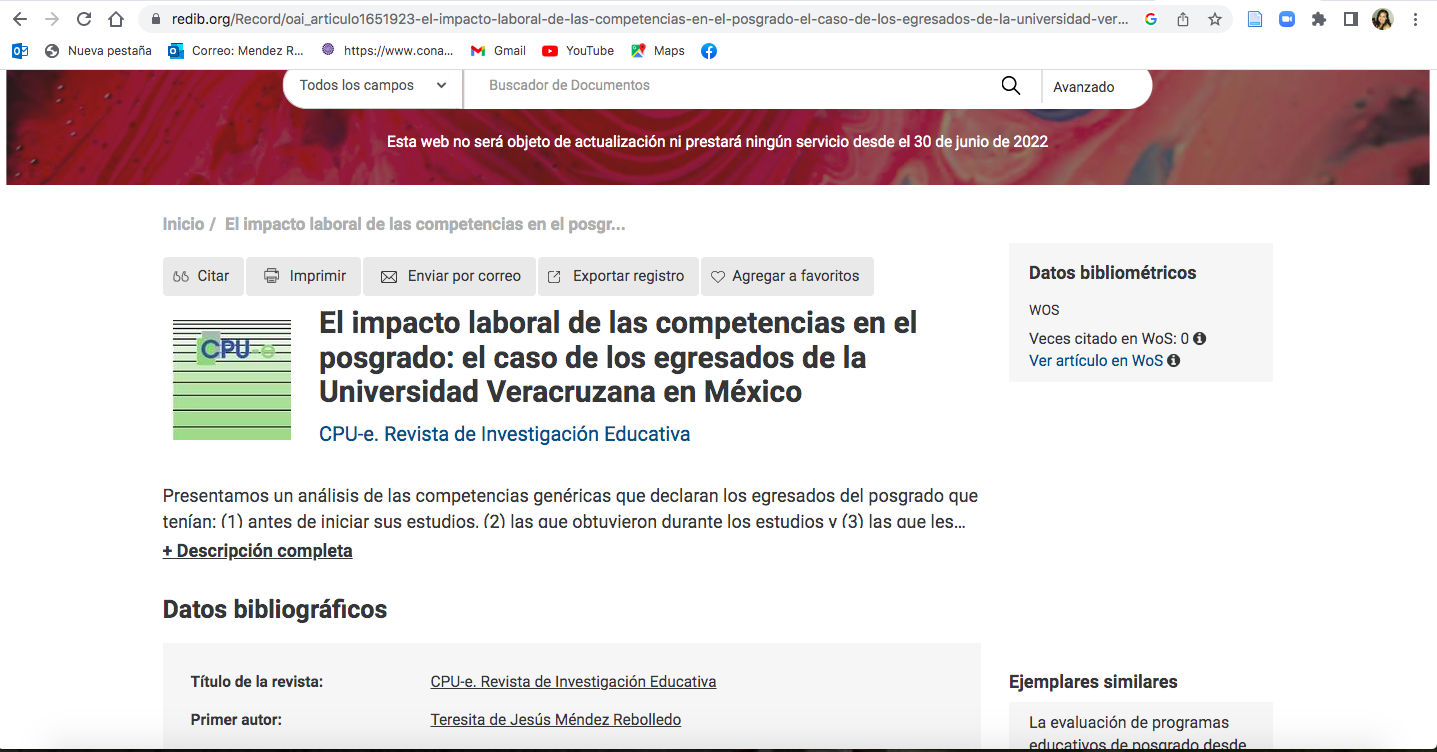This screenshot has height=752, width=1437.
Task: Go to Inicio breadcrumb
Action: click(x=183, y=225)
